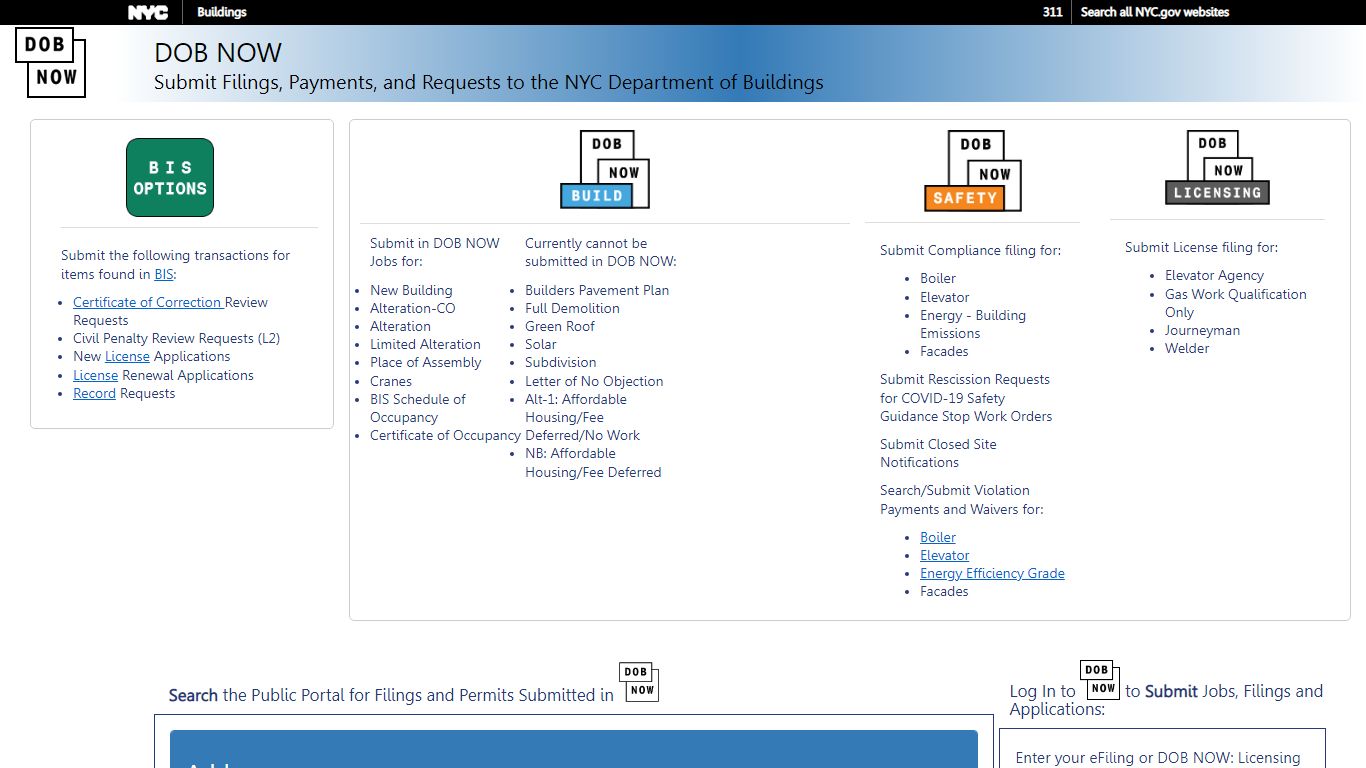Click the Letter of No Objection item
This screenshot has height=768, width=1366.
click(594, 381)
